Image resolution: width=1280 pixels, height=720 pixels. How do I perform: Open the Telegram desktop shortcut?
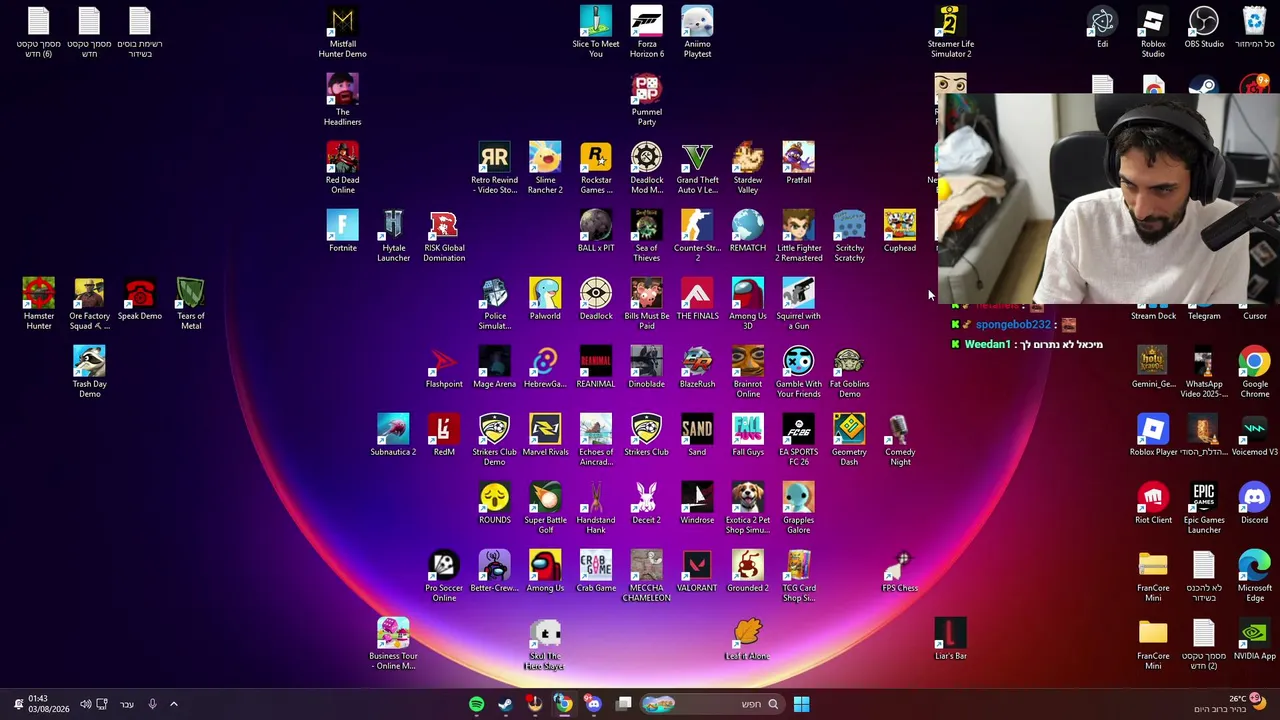pyautogui.click(x=1204, y=313)
